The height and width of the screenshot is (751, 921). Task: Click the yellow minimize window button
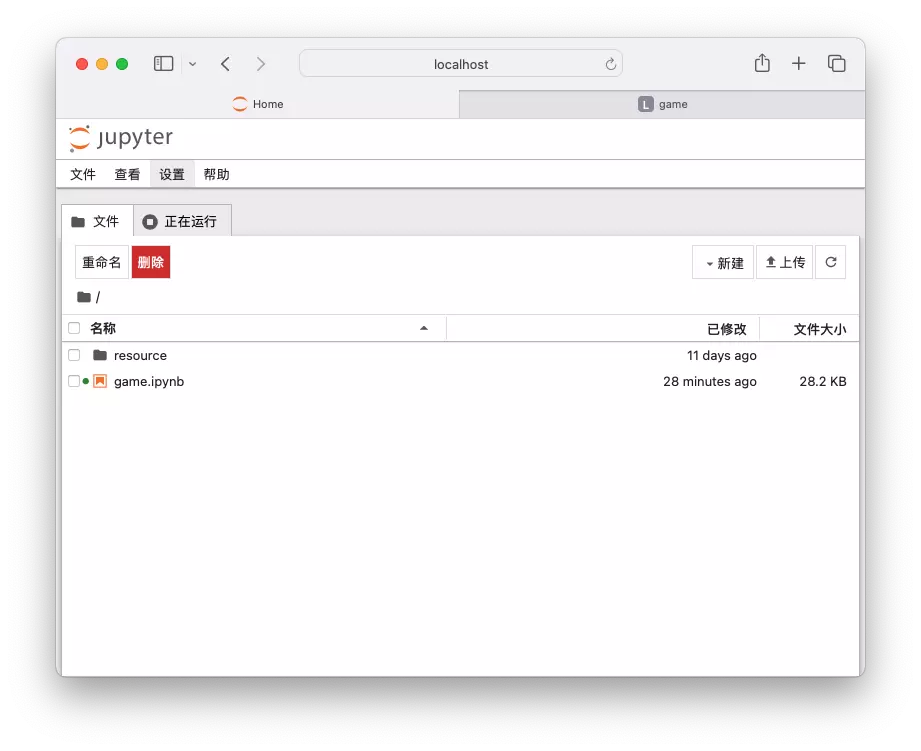(102, 64)
